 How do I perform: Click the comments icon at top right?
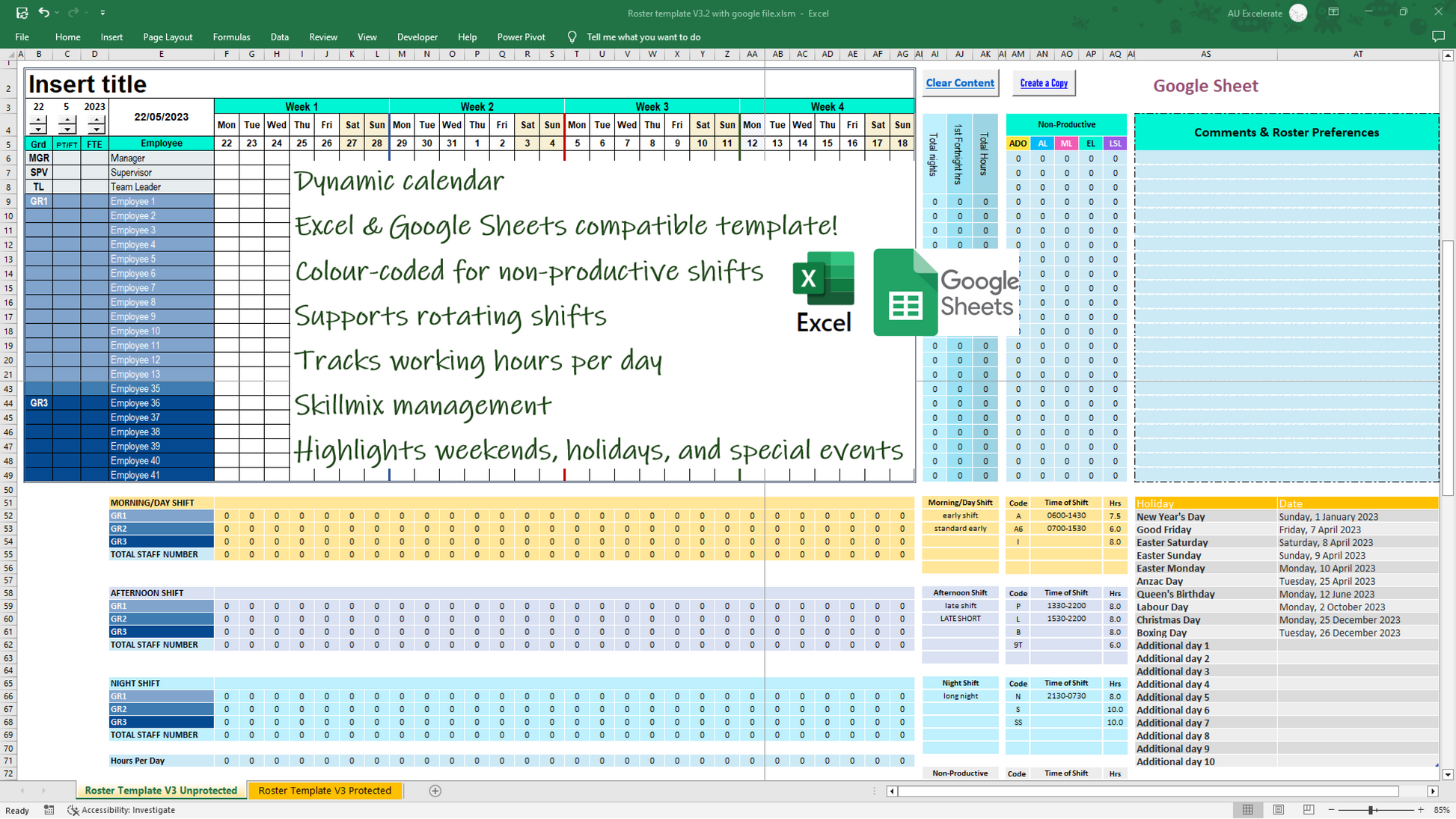[x=1437, y=37]
